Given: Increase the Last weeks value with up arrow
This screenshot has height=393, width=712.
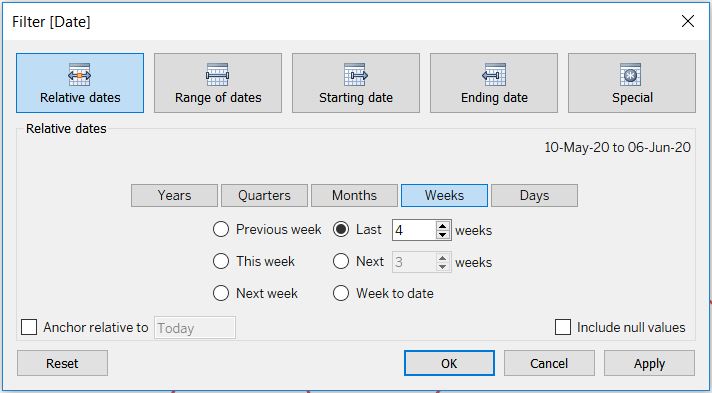Looking at the screenshot, I should point(443,225).
